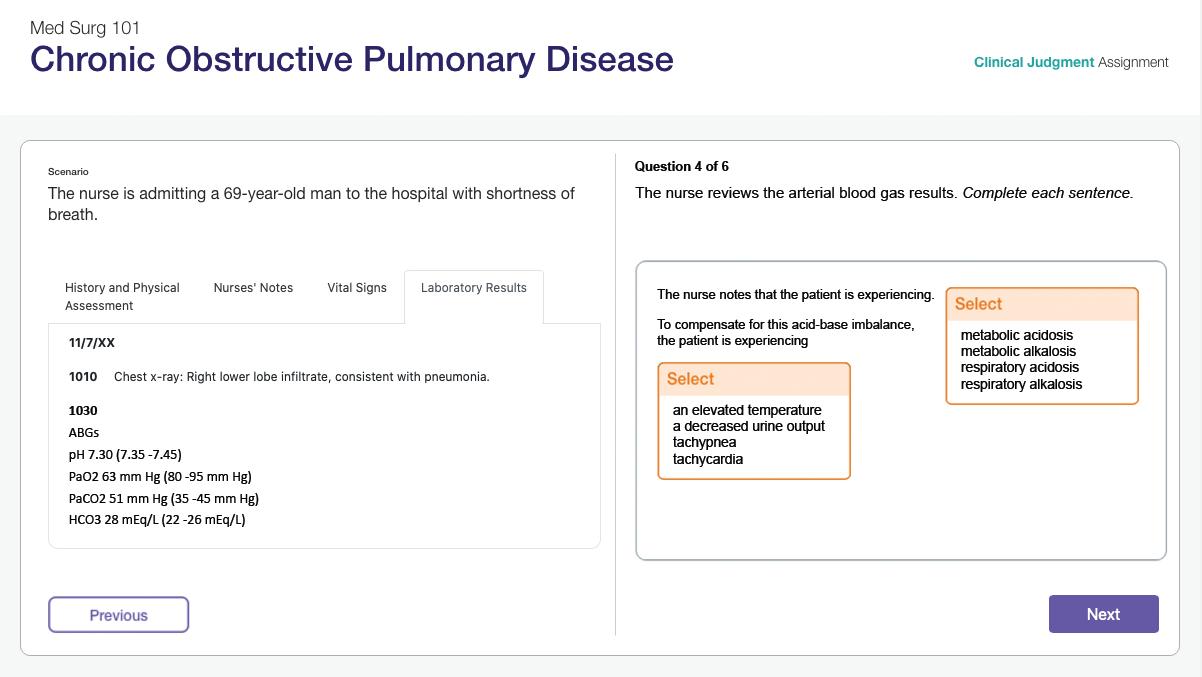Open the acid-base imbalance Select dropdown header
Viewport: 1202px width, 677px height.
(1041, 304)
